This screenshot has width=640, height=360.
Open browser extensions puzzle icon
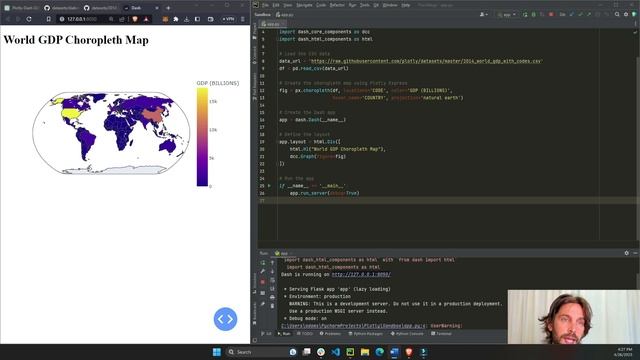tap(176, 19)
